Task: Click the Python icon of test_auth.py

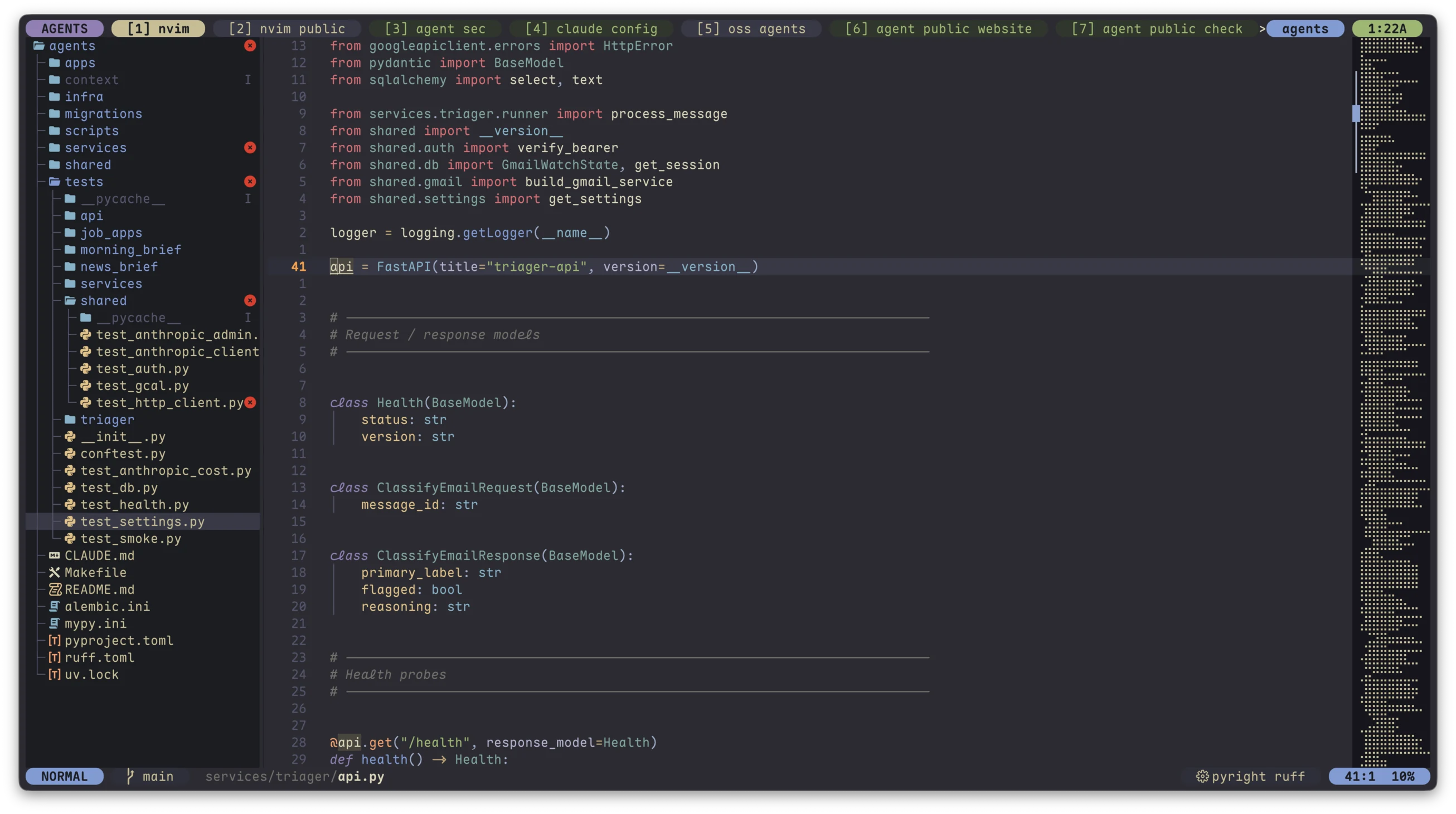Action: (x=86, y=369)
